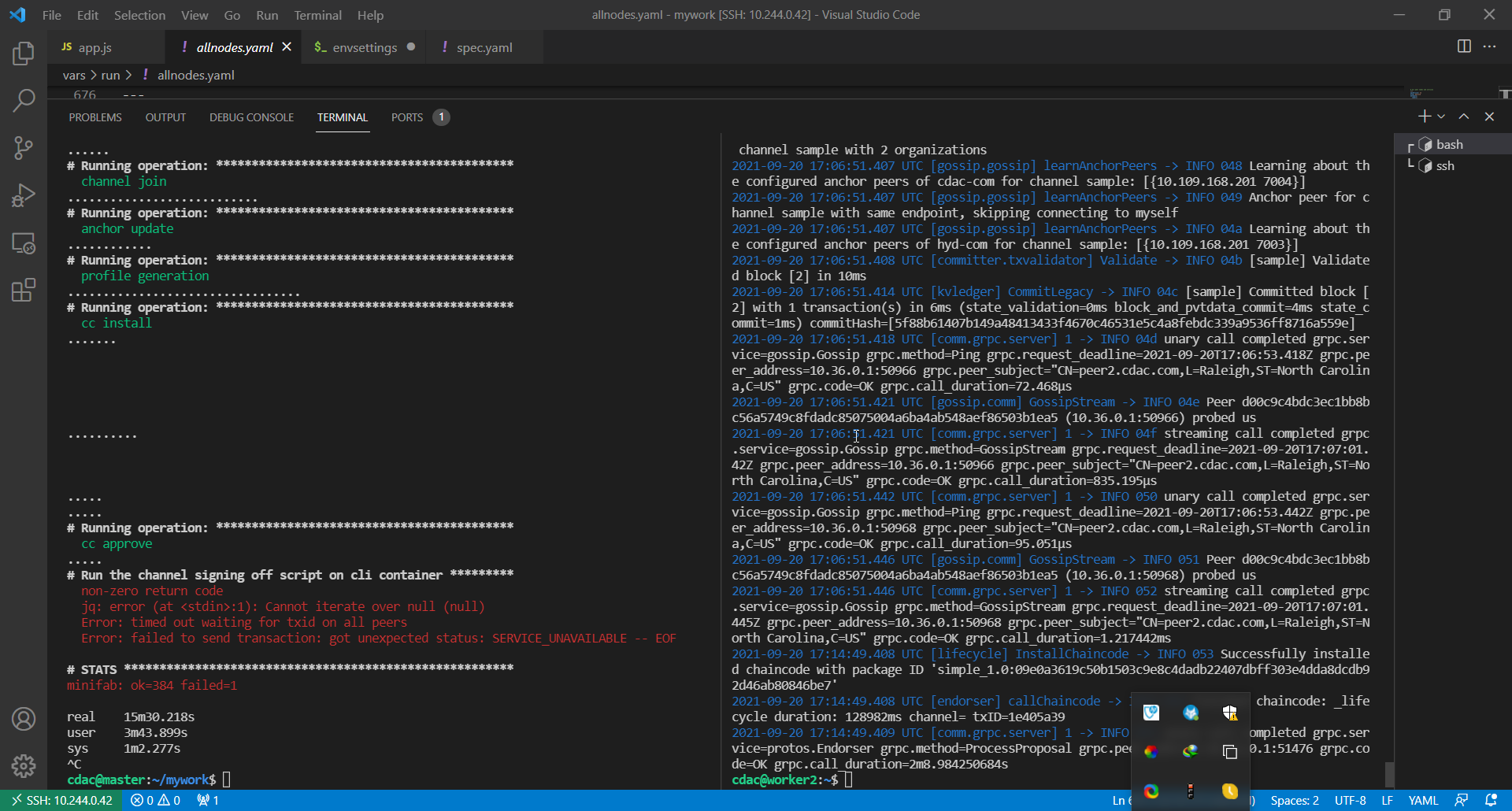Close the allnodes.yaml tab

[x=287, y=47]
